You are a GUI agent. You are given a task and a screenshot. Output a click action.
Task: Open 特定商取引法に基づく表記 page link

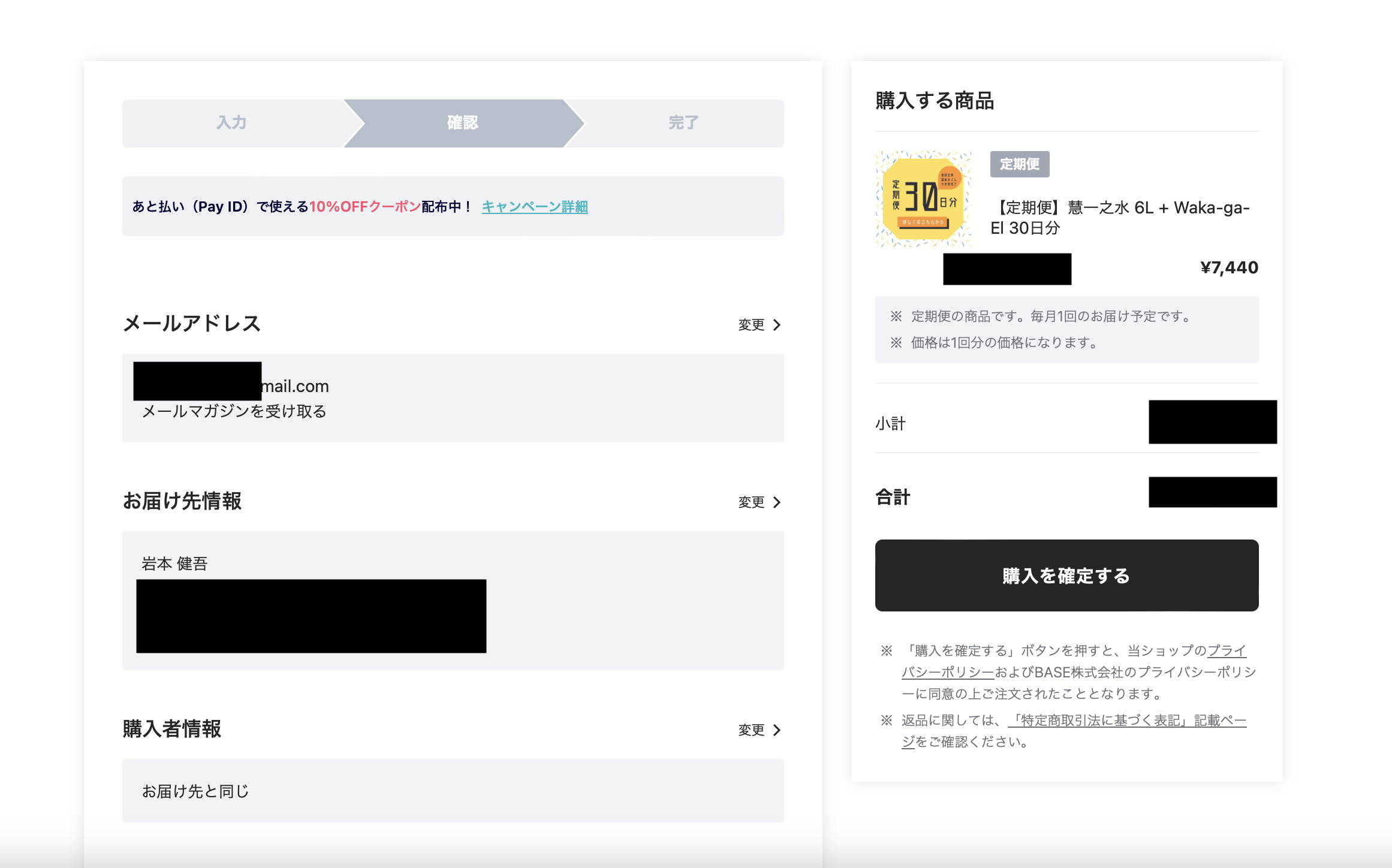pyautogui.click(x=1127, y=721)
